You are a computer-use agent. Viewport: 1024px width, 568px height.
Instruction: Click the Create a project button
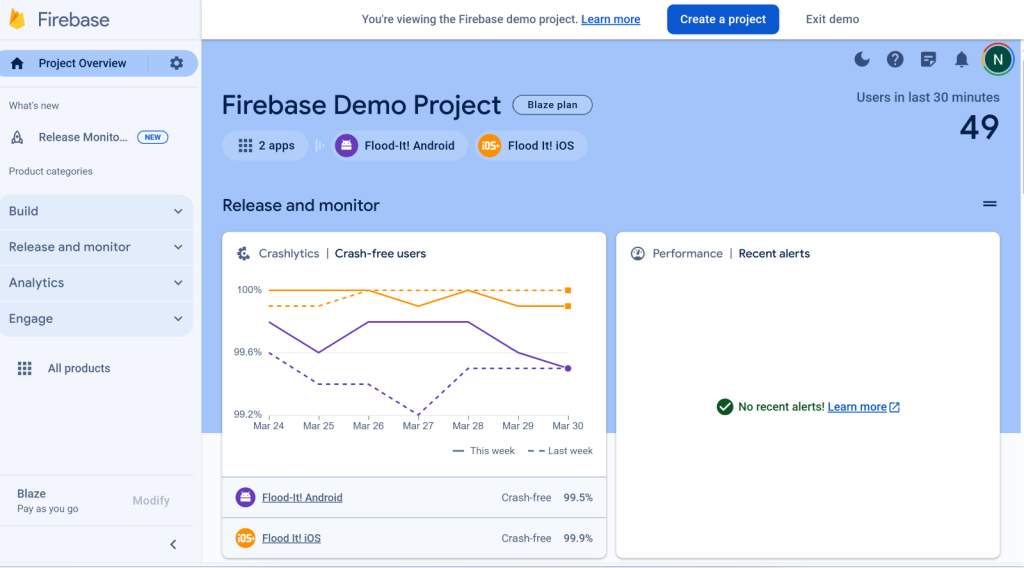point(723,19)
